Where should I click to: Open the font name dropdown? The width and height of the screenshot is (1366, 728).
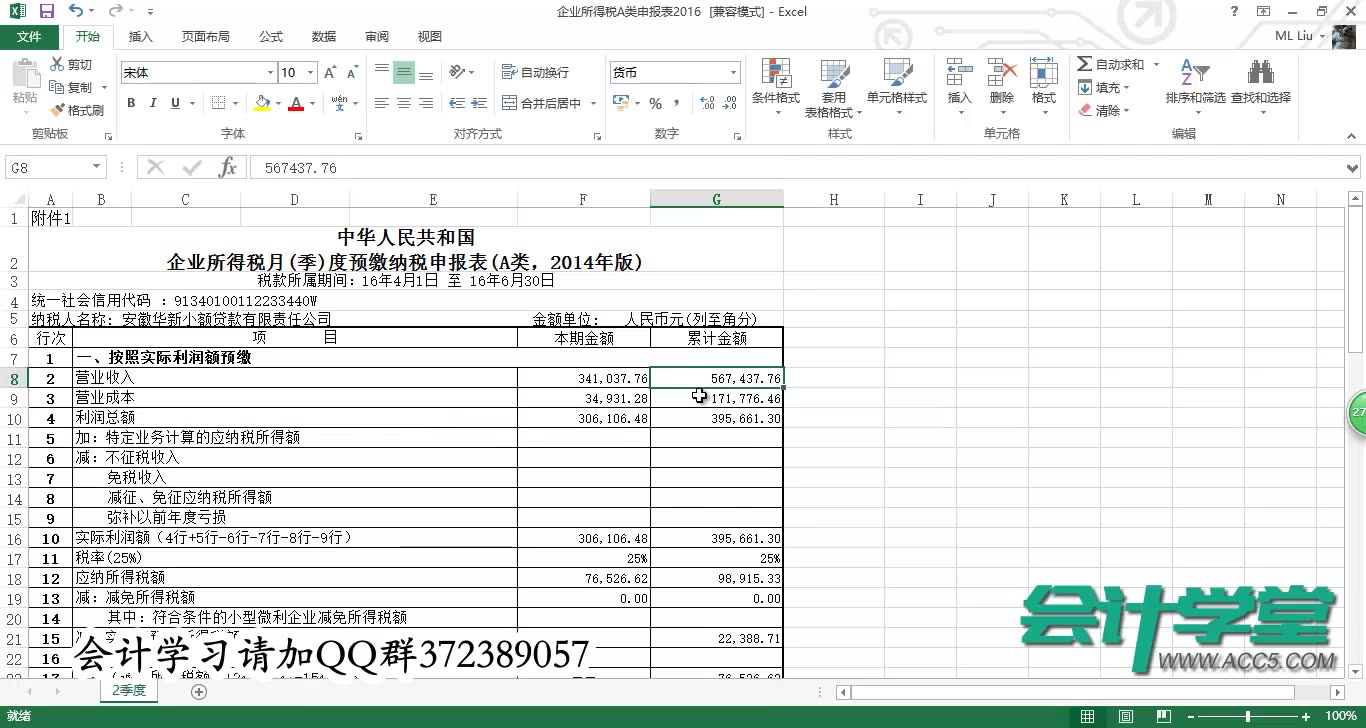click(x=269, y=72)
